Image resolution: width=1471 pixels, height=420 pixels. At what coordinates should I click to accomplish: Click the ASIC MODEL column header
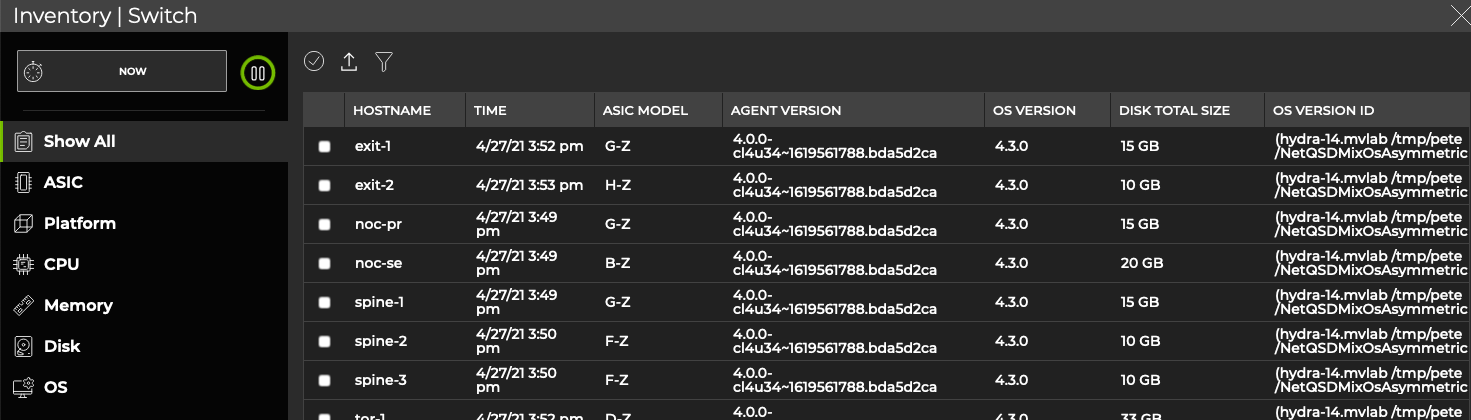coord(646,110)
